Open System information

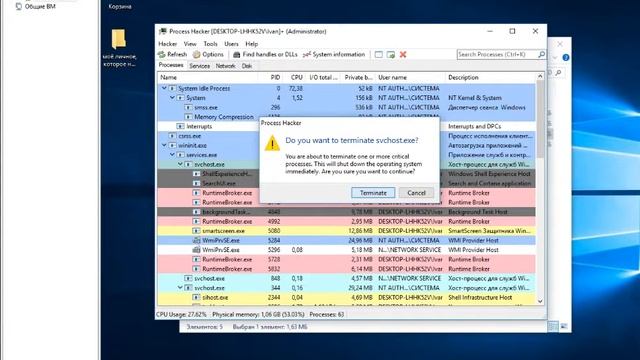tap(333, 54)
